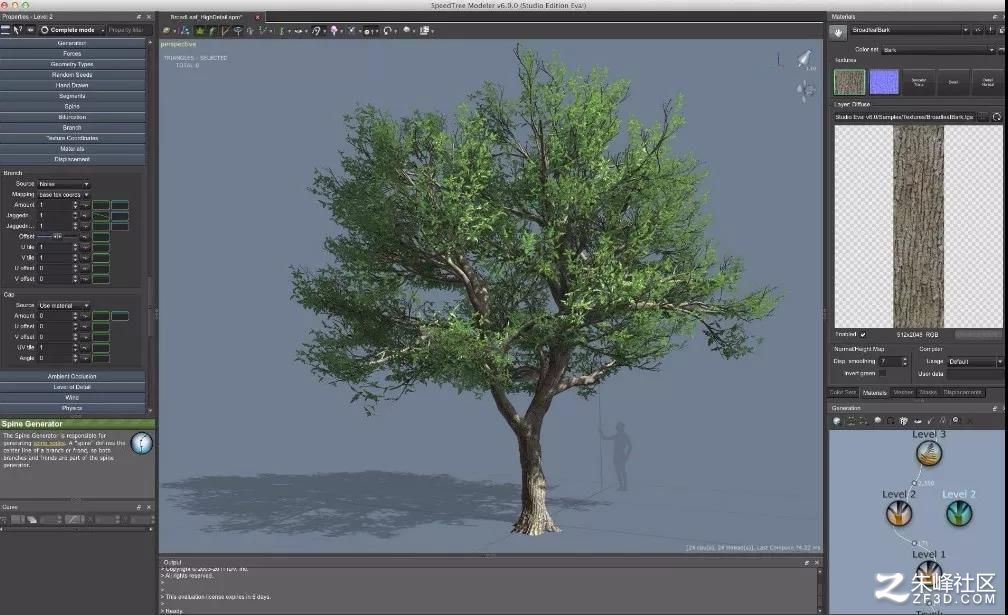Select the teal Level 2 generator node
This screenshot has height=615, width=1008.
[958, 513]
